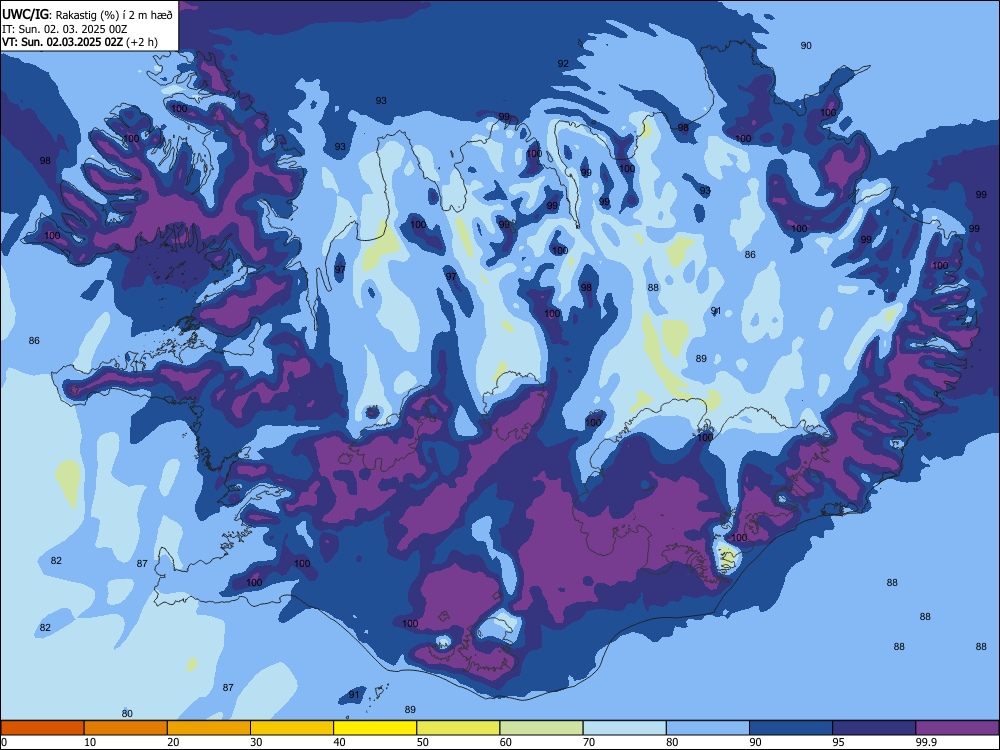Select the legend tick label '70'
The width and height of the screenshot is (1000, 750).
(x=589, y=742)
